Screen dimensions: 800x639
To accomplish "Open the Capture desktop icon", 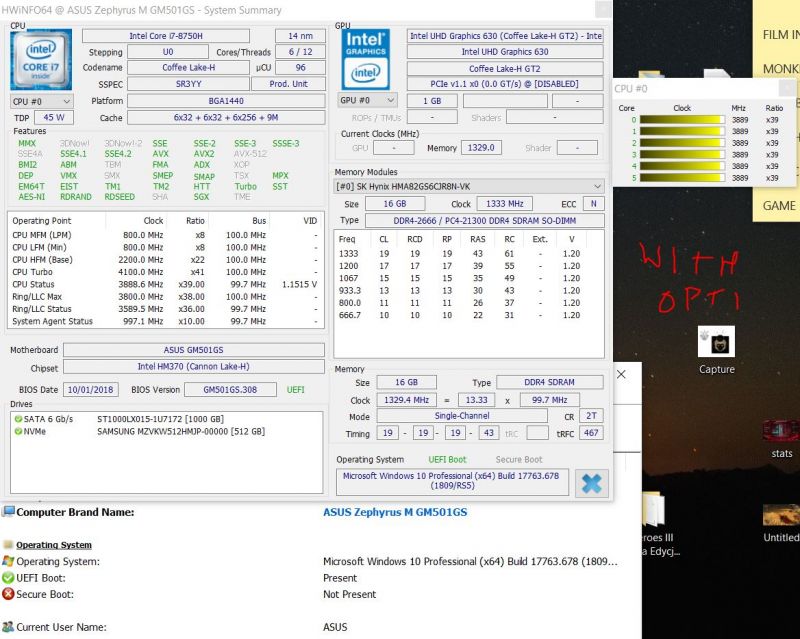I will coord(716,351).
